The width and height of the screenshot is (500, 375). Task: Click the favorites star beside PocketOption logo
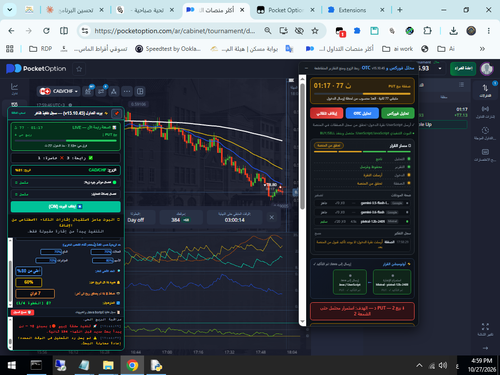[x=79, y=69]
